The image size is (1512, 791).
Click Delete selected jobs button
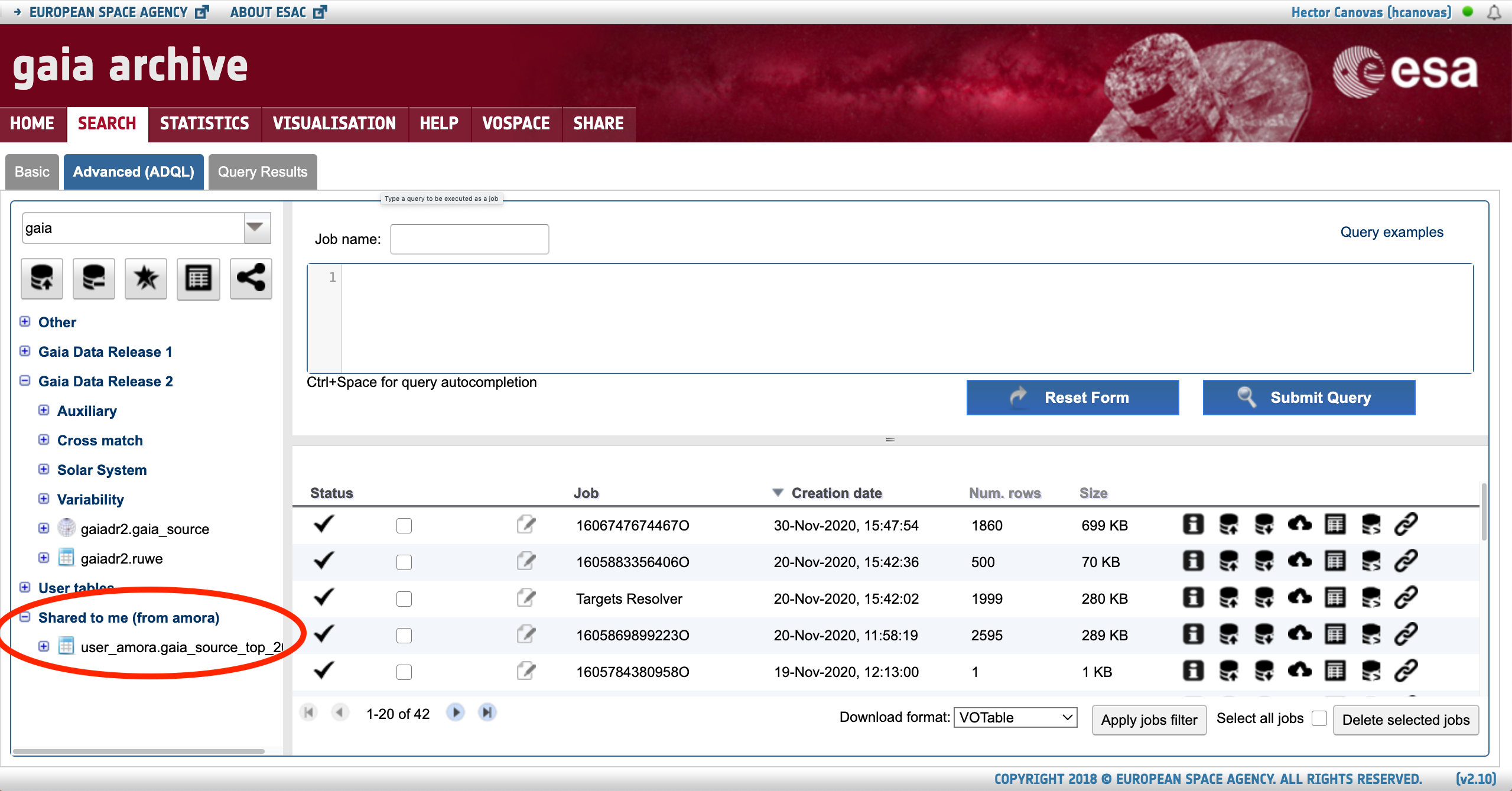(x=1406, y=720)
